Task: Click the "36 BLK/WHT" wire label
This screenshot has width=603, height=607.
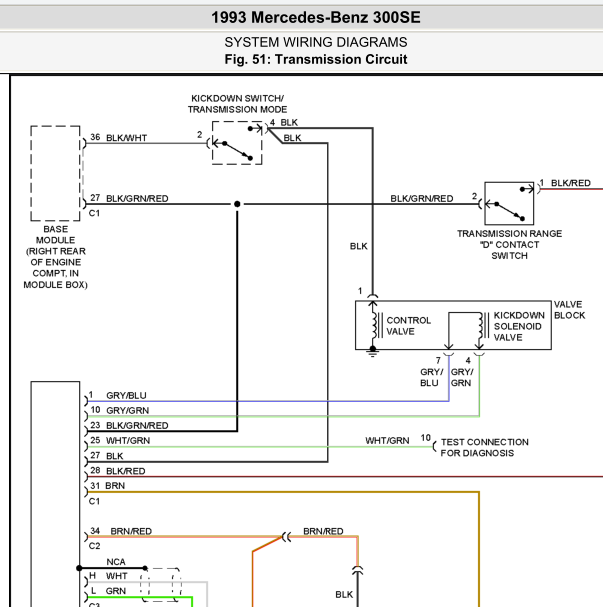Action: click(118, 138)
